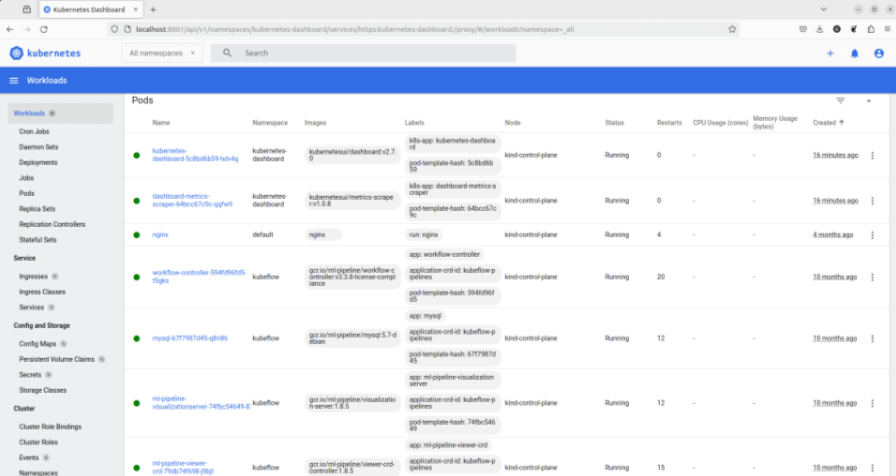Image resolution: width=896 pixels, height=476 pixels.
Task: Open Pods in the sidebar
Action: coord(27,193)
